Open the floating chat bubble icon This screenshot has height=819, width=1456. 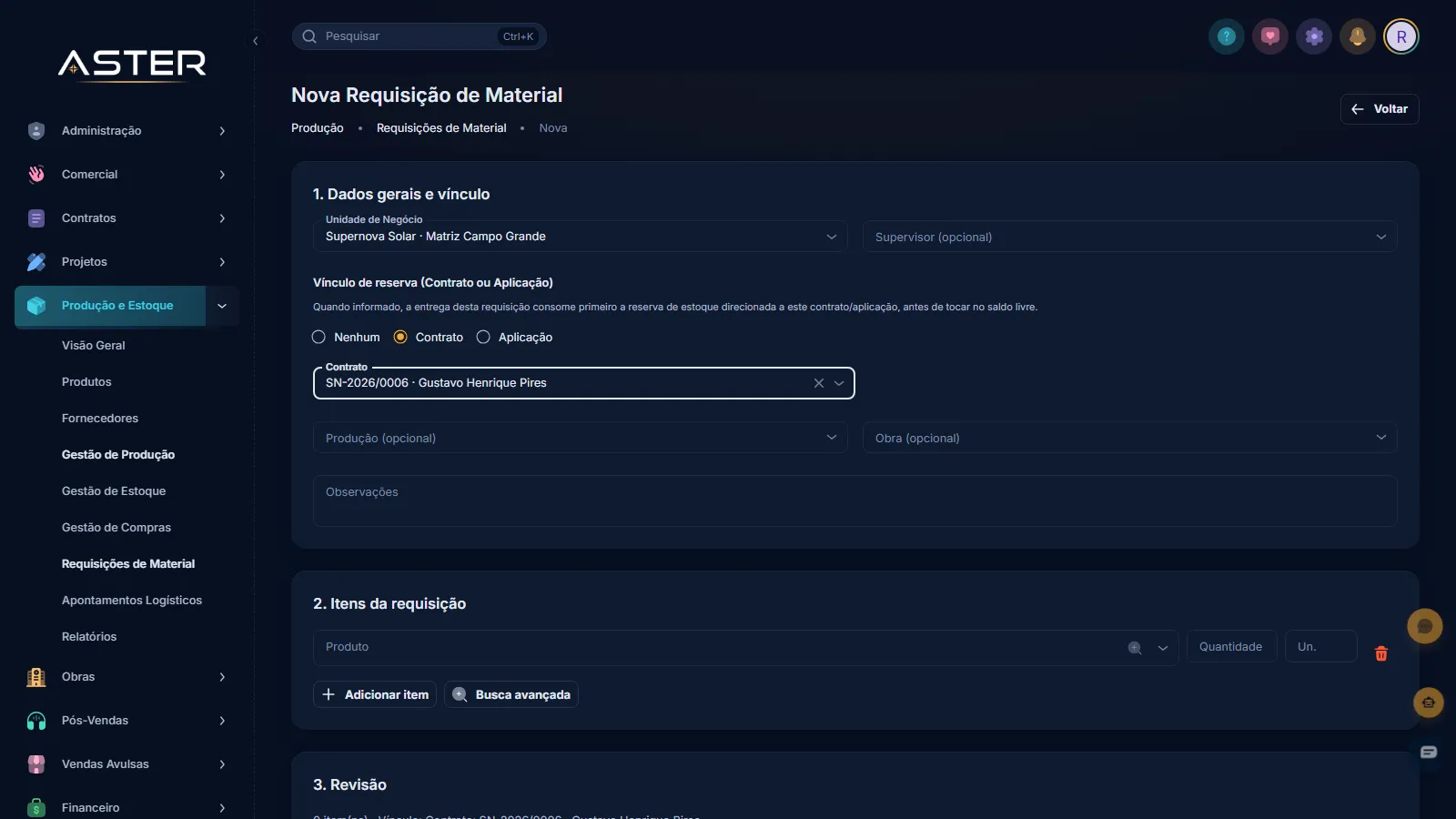click(1425, 626)
